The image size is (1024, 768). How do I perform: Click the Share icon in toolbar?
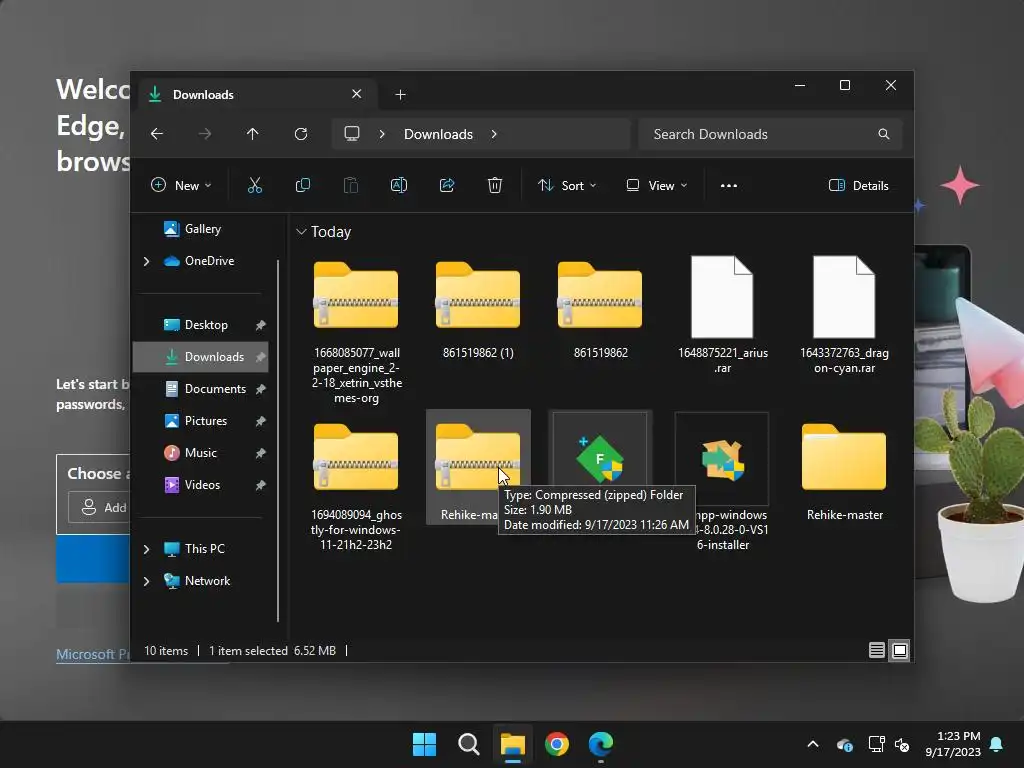point(447,185)
